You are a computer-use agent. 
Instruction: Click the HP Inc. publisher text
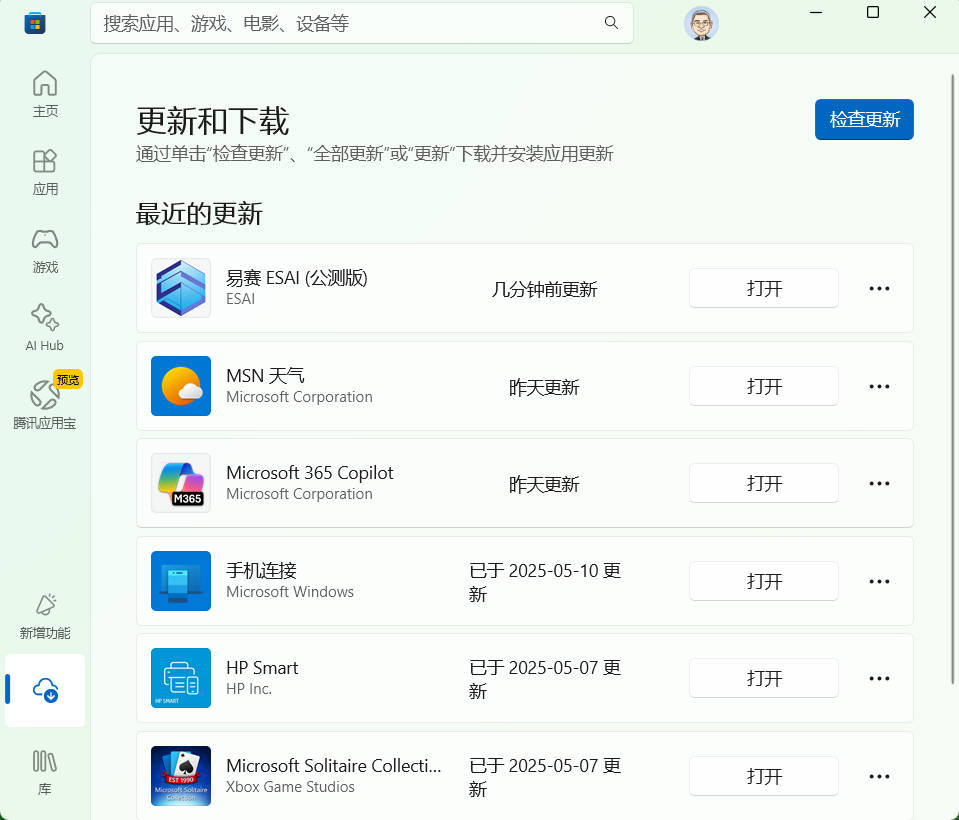[x=249, y=689]
